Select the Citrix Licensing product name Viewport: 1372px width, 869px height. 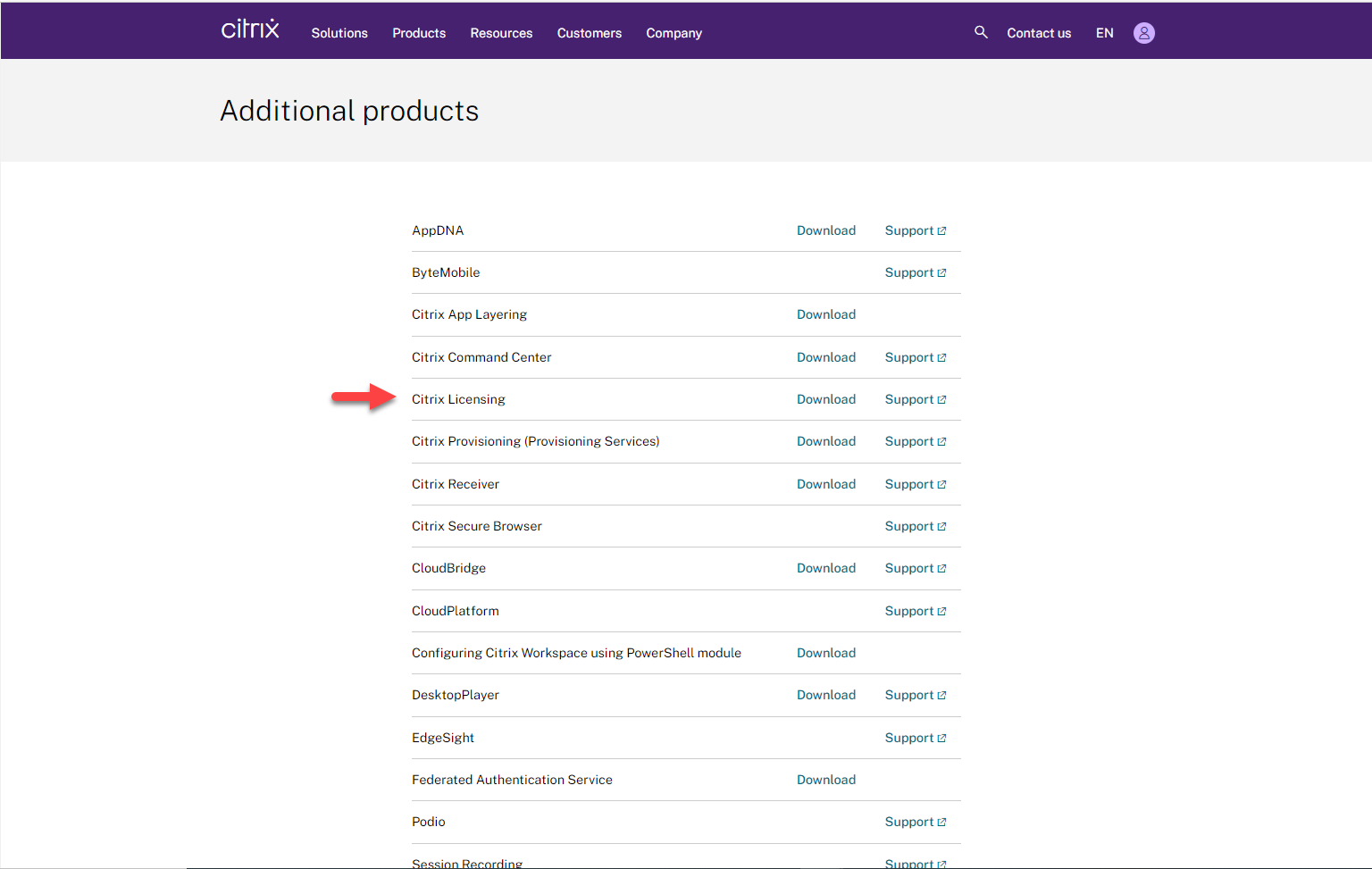[x=458, y=399]
